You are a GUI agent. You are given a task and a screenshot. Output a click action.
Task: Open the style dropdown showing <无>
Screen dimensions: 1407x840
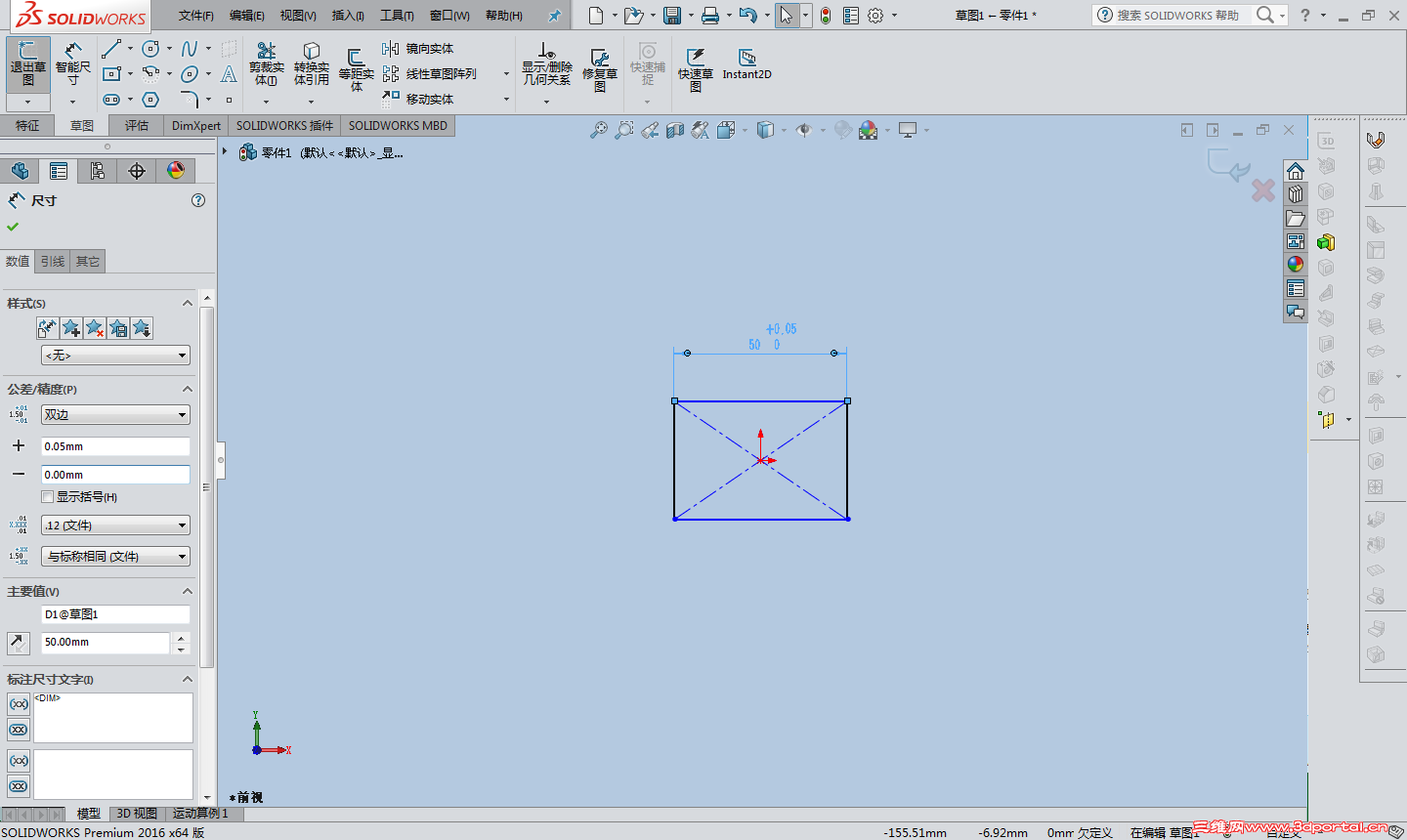point(115,356)
